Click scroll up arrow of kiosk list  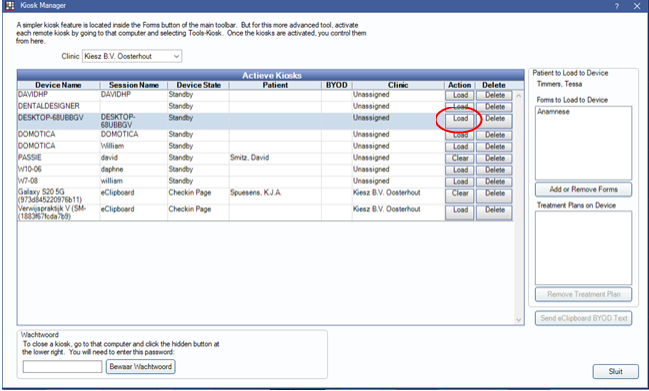(519, 96)
